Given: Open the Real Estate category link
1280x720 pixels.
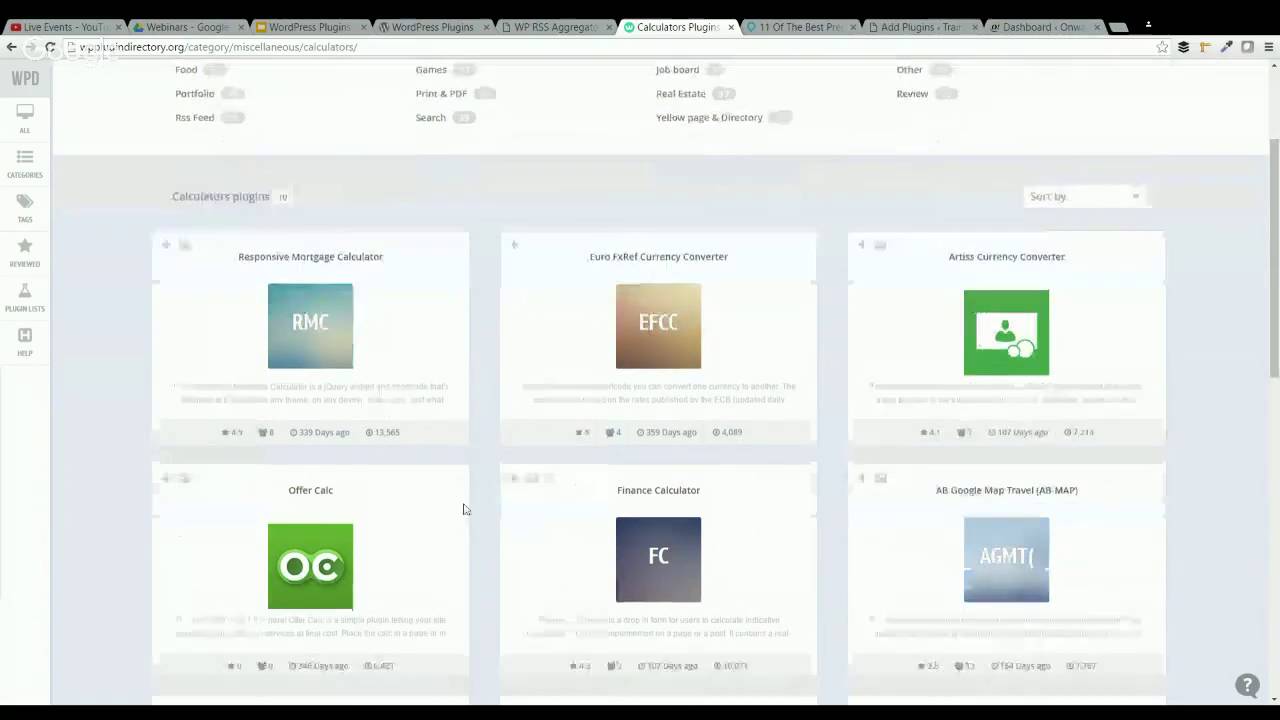Looking at the screenshot, I should coord(681,94).
